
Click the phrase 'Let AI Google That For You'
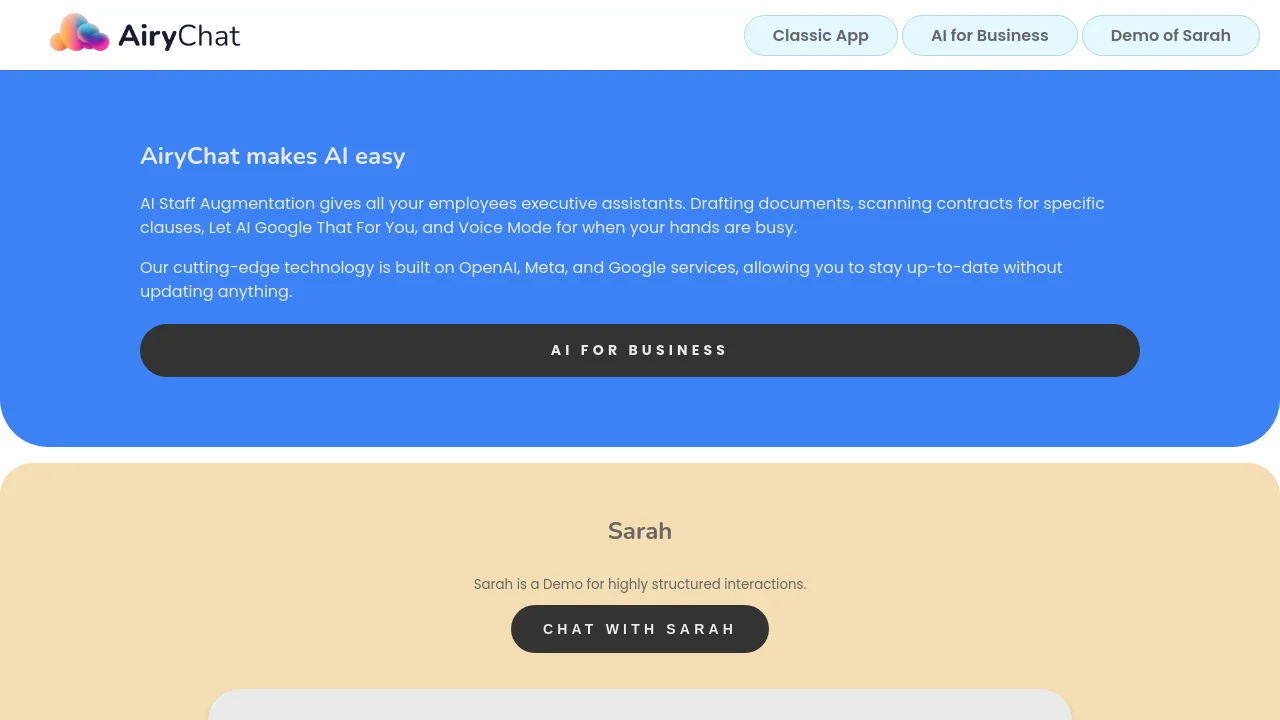point(310,227)
